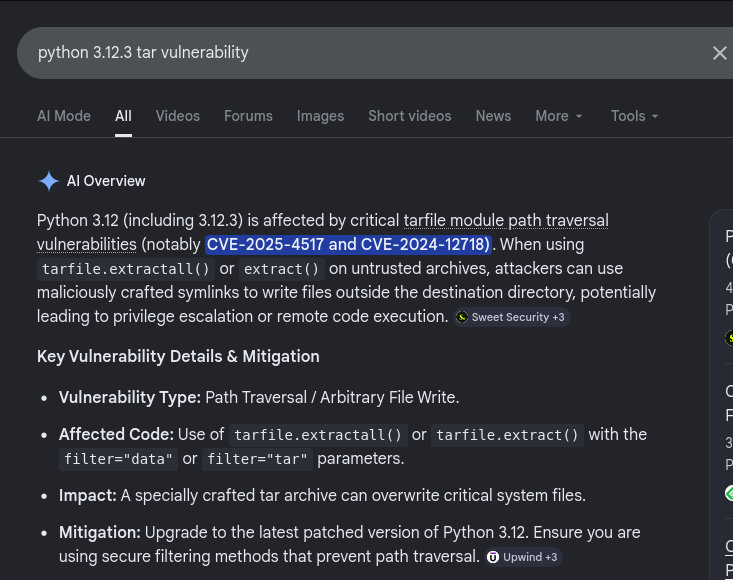Go to the News tab
Image resolution: width=733 pixels, height=580 pixels.
click(493, 116)
